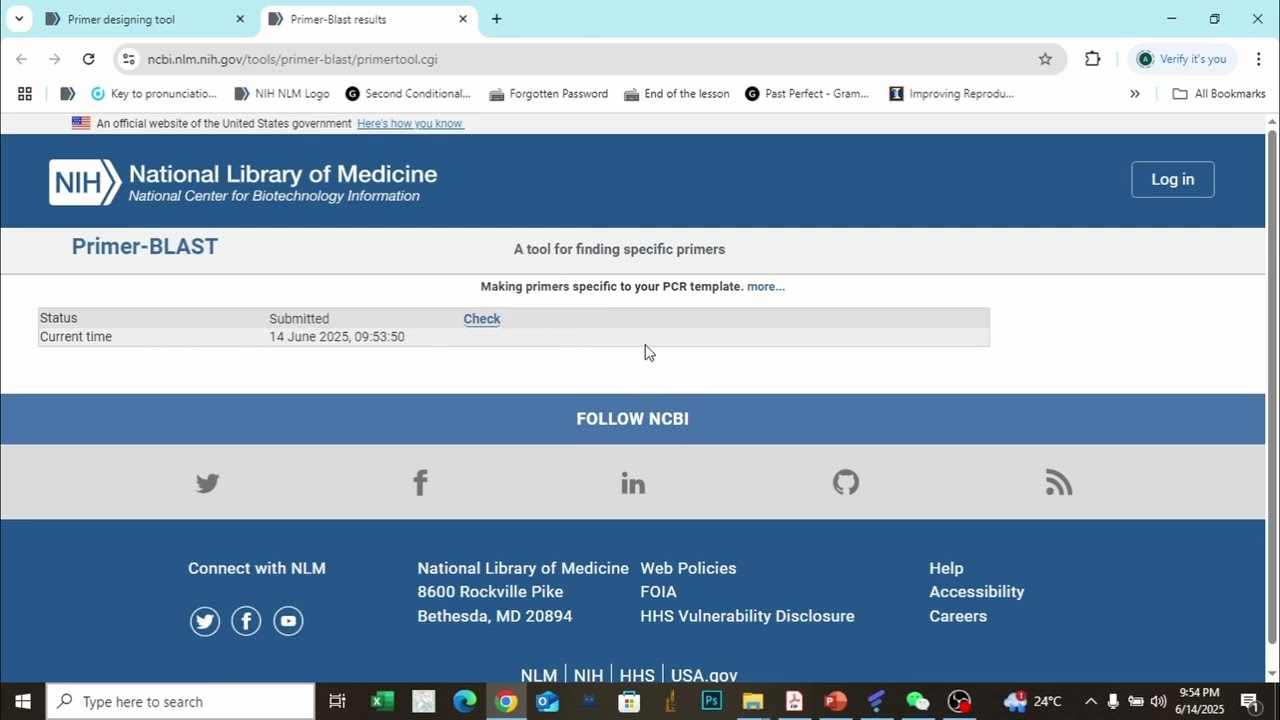Screen dimensions: 1280x720
Task: View site information icon in address bar
Action: click(128, 59)
